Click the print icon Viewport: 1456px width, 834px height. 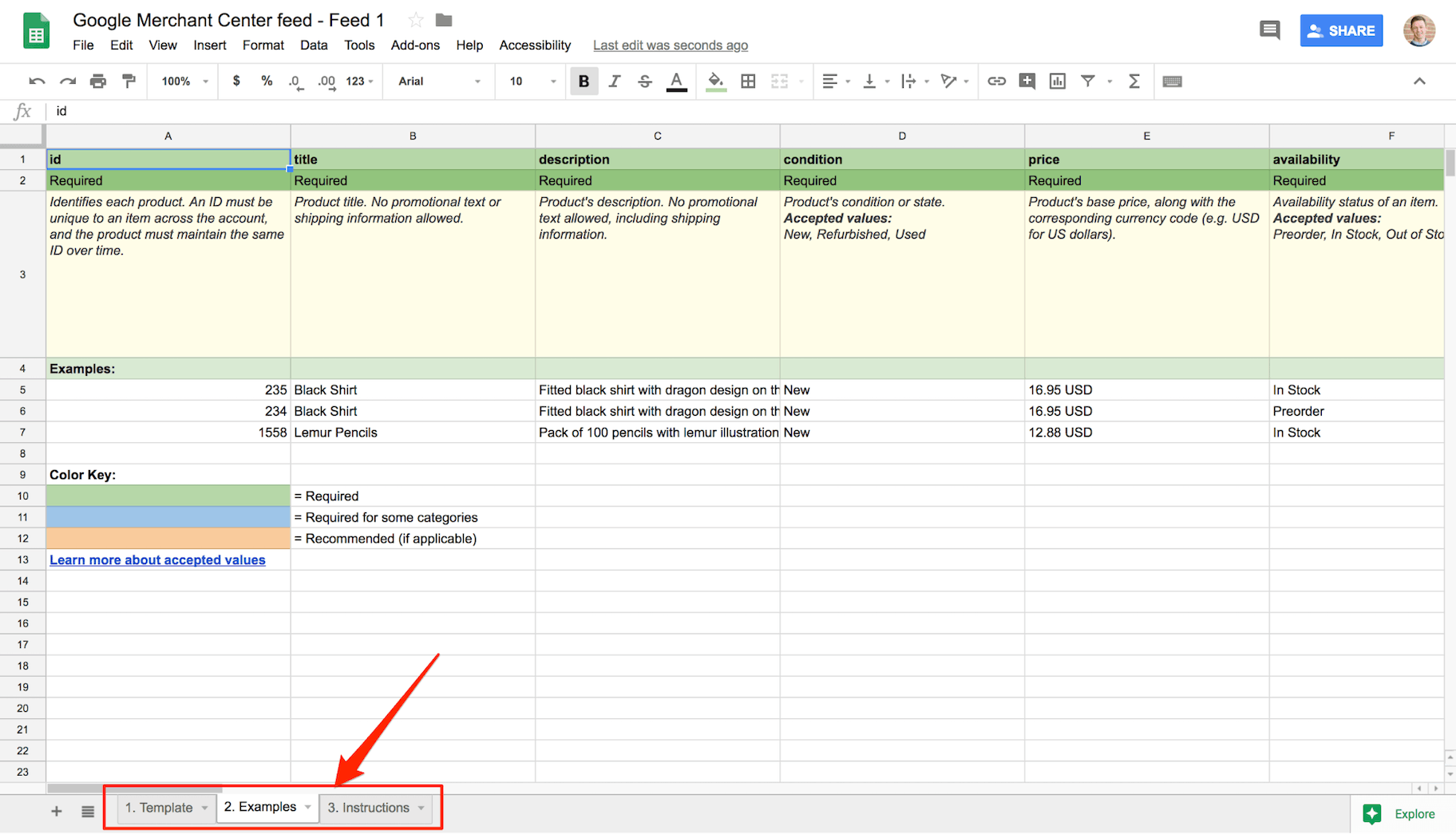coord(98,81)
